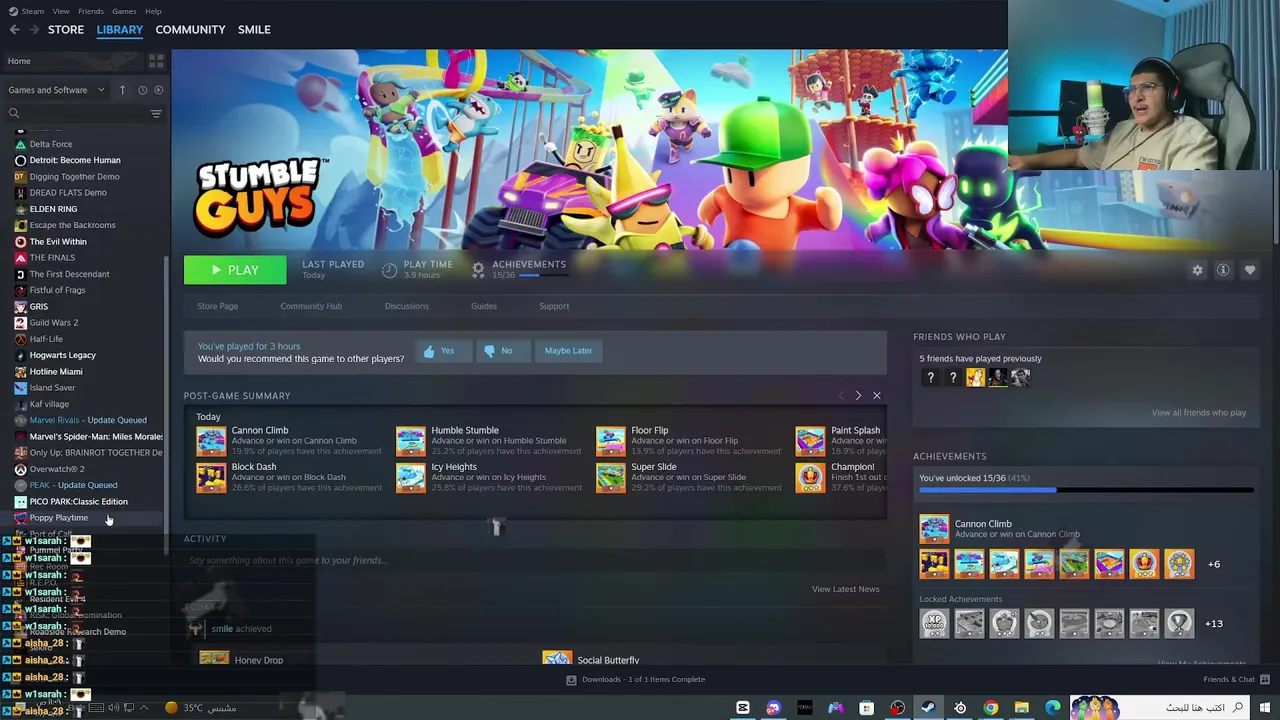Open advanced filter options icon
The width and height of the screenshot is (1280, 720).
point(156,113)
